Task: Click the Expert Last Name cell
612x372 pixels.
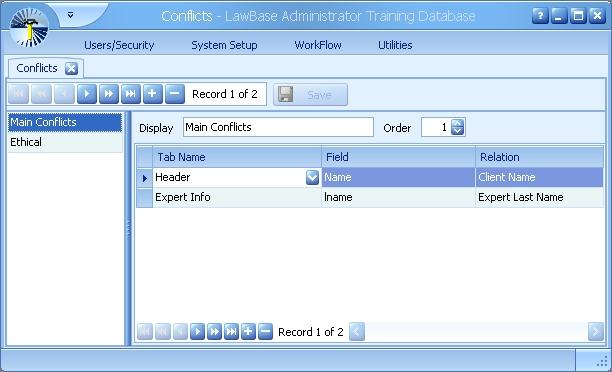Action: click(x=539, y=197)
